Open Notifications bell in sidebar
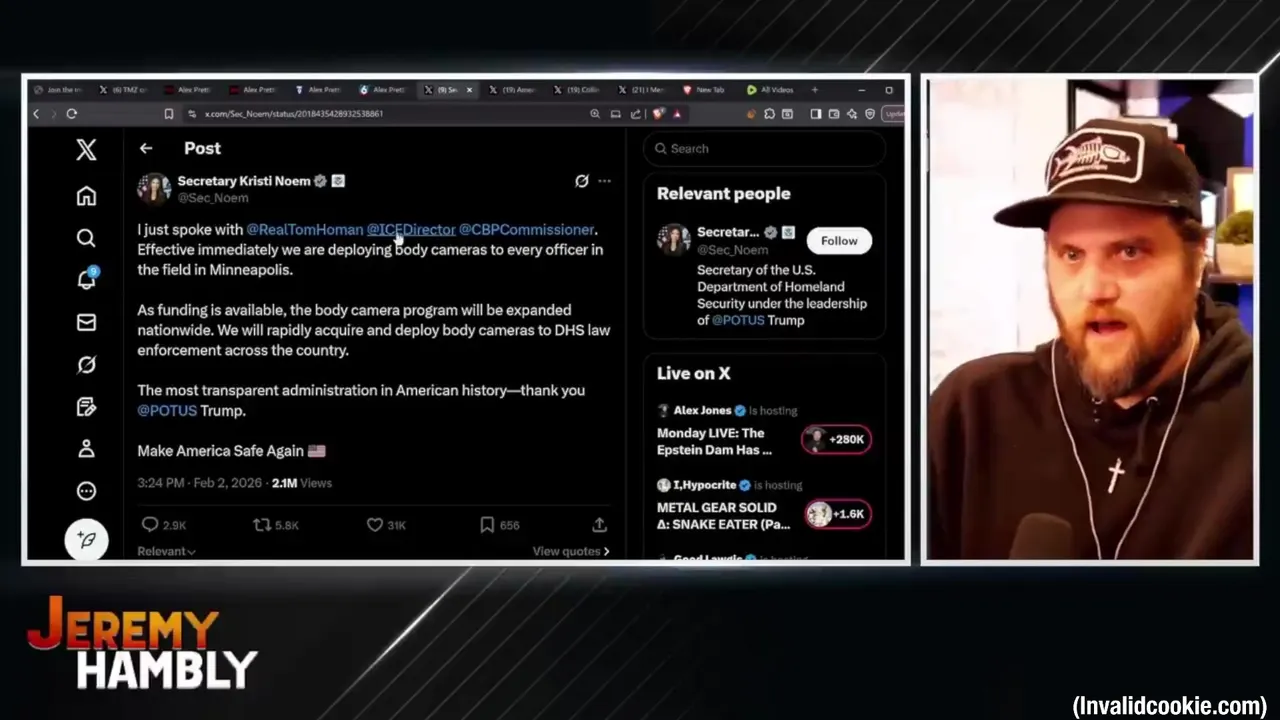This screenshot has width=1280, height=720. pos(87,279)
